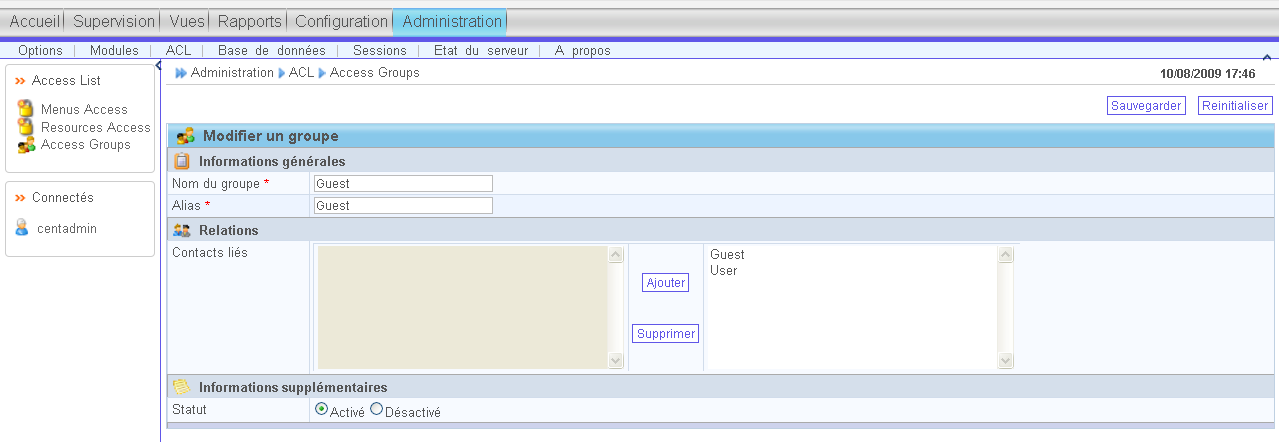
Task: Select User in linked contacts list
Action: coord(723,271)
